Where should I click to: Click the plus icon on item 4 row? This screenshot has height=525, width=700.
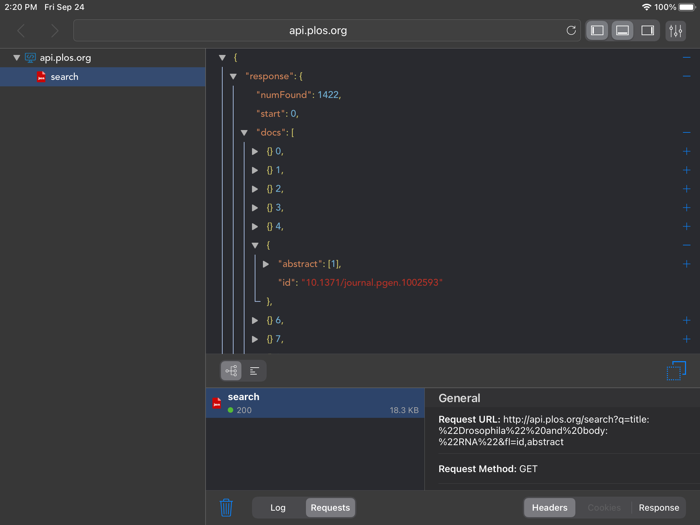point(687,226)
